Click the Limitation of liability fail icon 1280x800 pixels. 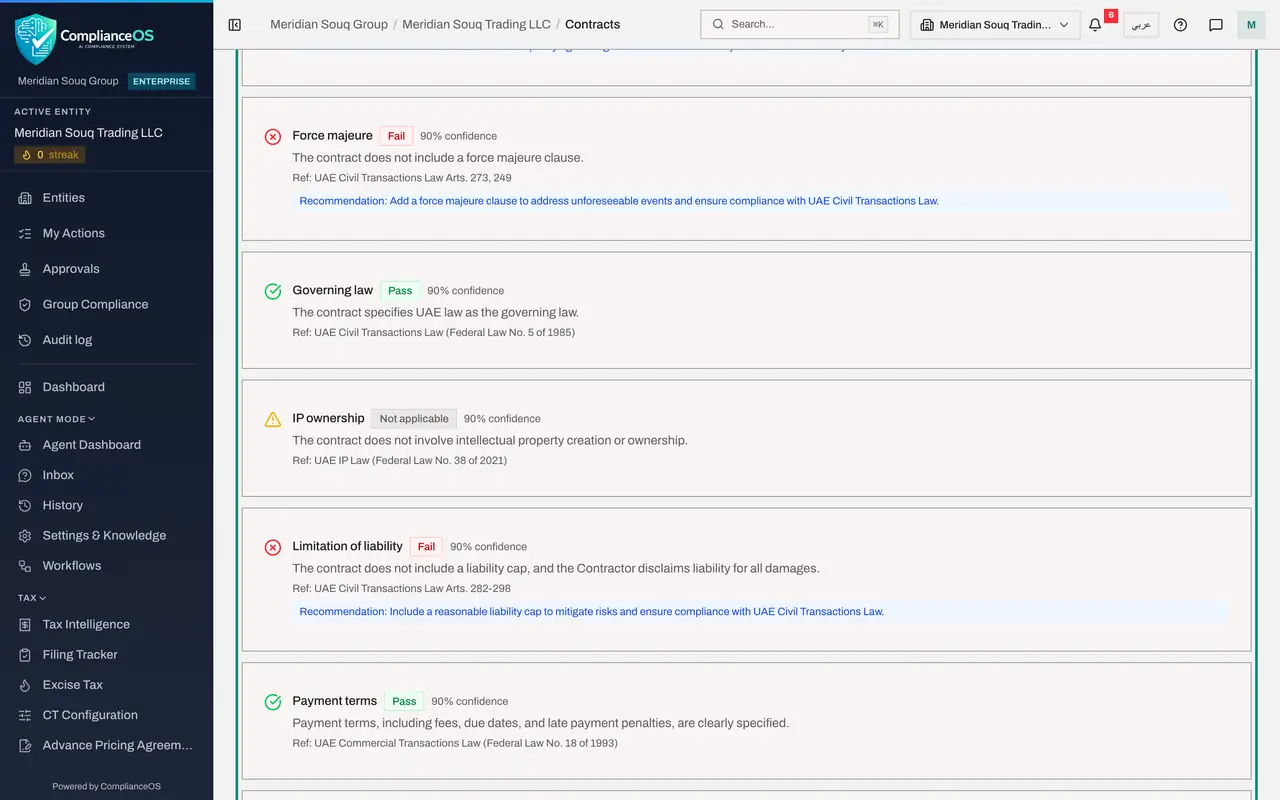pos(273,548)
